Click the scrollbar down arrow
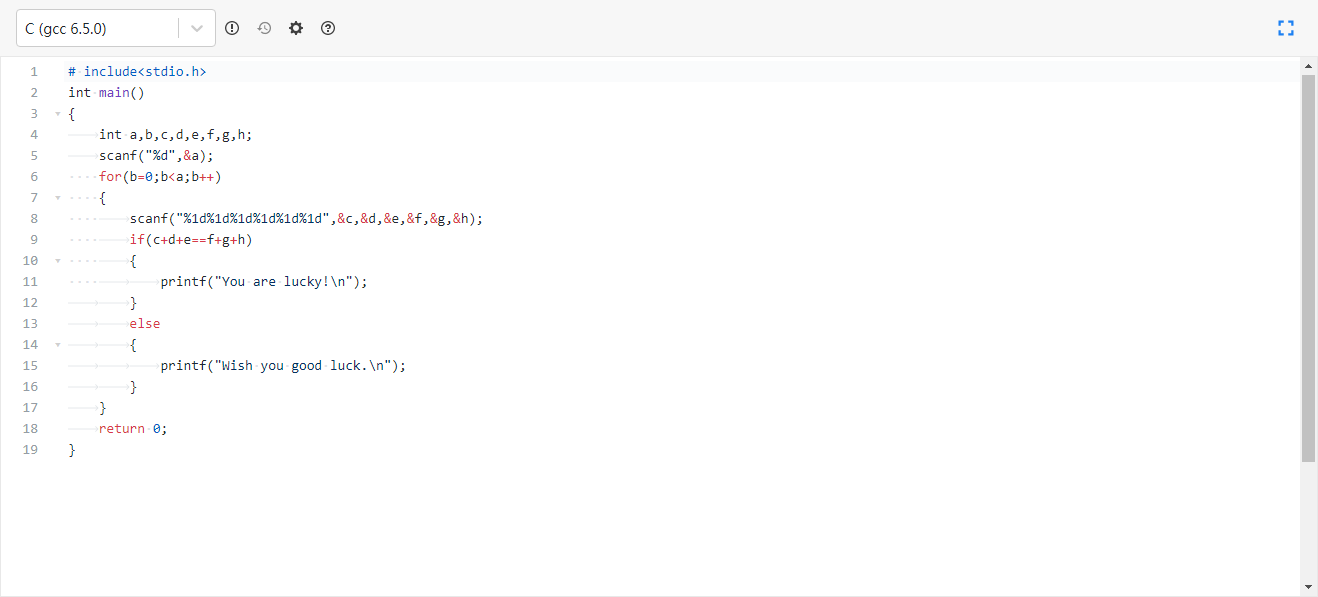The height and width of the screenshot is (597, 1318). (1308, 587)
